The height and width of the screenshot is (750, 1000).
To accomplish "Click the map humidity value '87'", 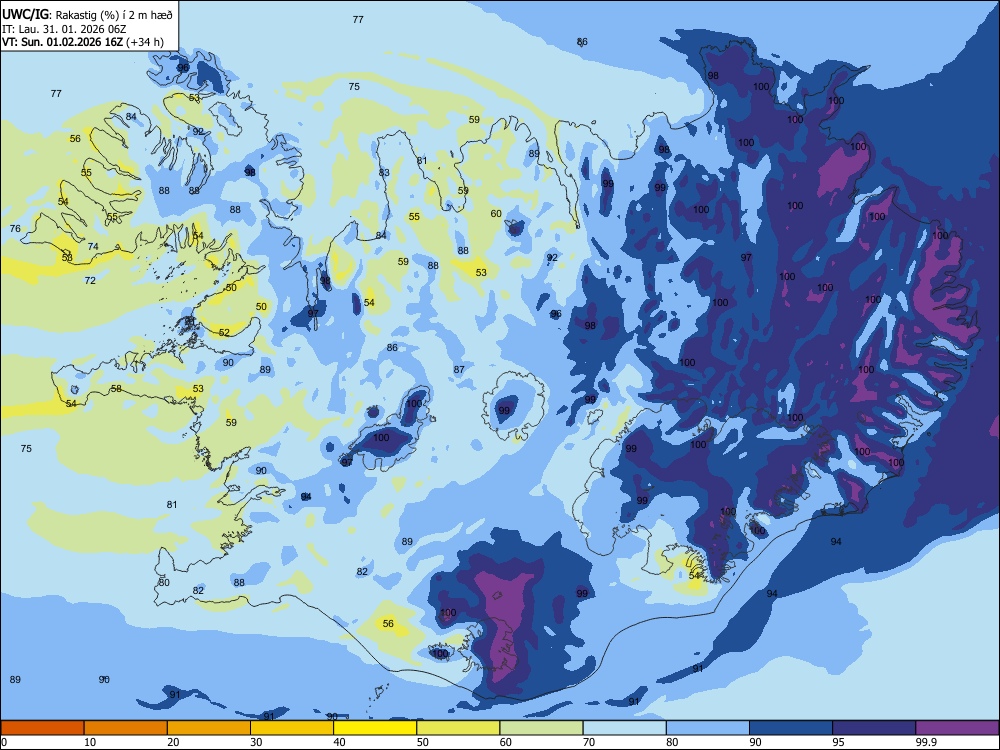I will (459, 369).
